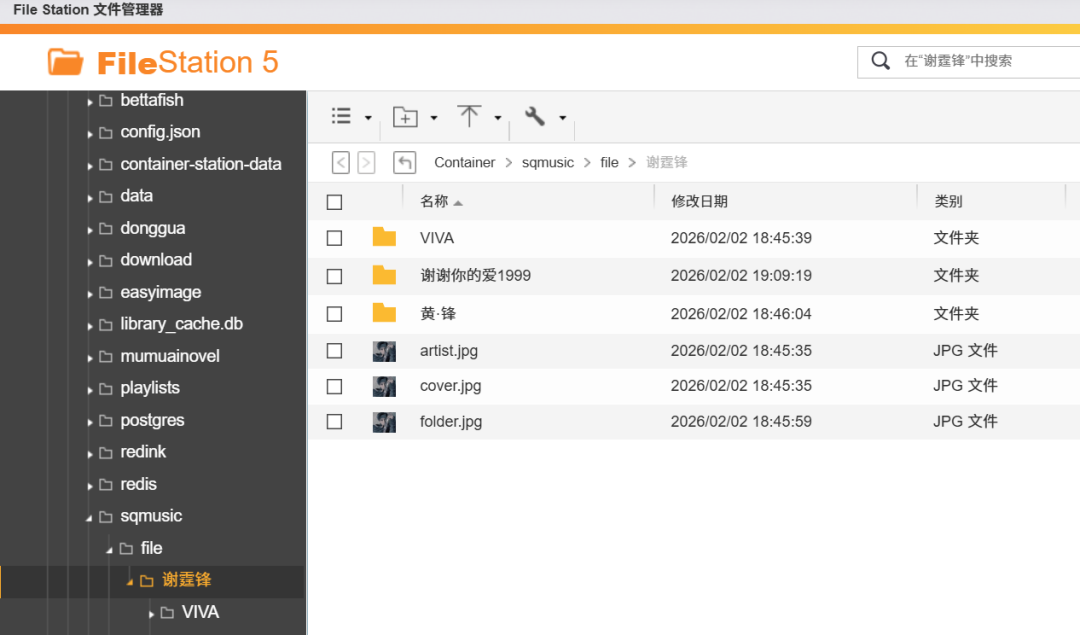Toggle the select-all header checkbox
The height and width of the screenshot is (635, 1080).
(335, 202)
